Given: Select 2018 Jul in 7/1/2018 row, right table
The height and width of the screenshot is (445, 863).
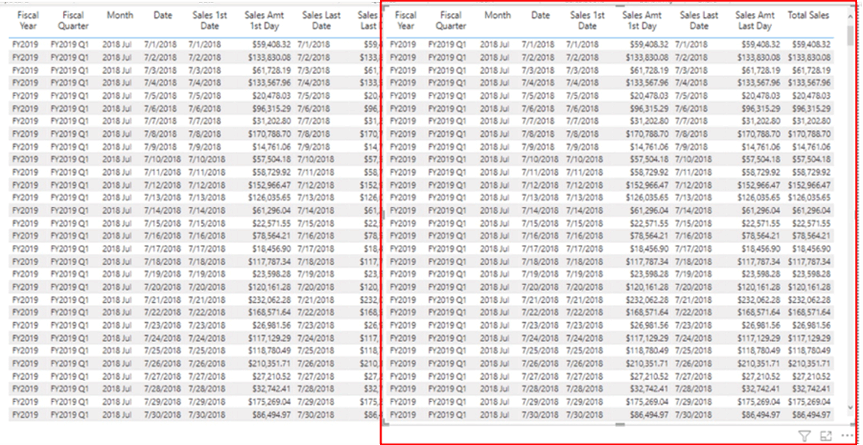Looking at the screenshot, I should (494, 44).
